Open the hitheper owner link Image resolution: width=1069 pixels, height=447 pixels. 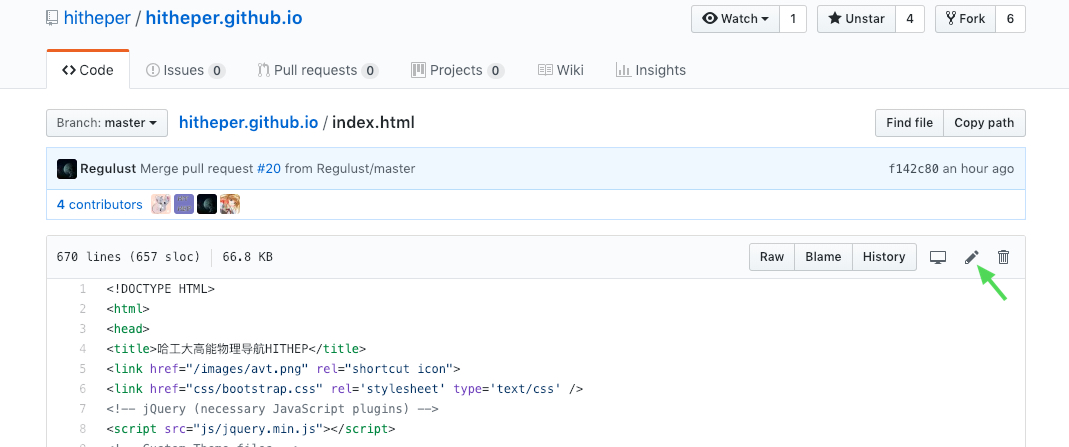97,18
